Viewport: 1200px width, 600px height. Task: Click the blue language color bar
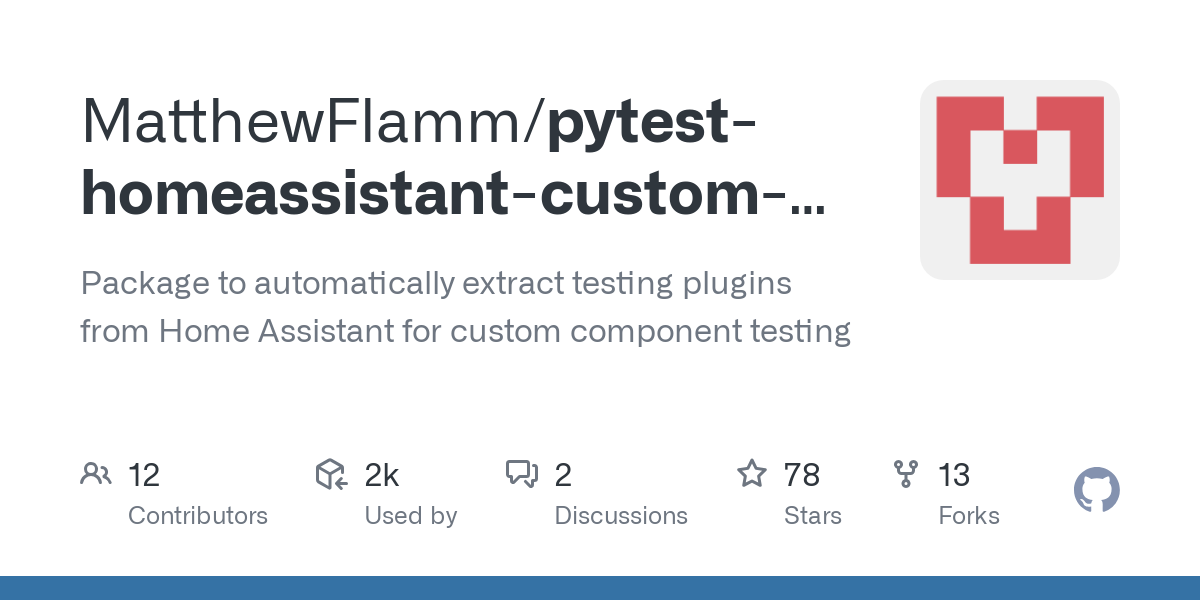coord(600,588)
